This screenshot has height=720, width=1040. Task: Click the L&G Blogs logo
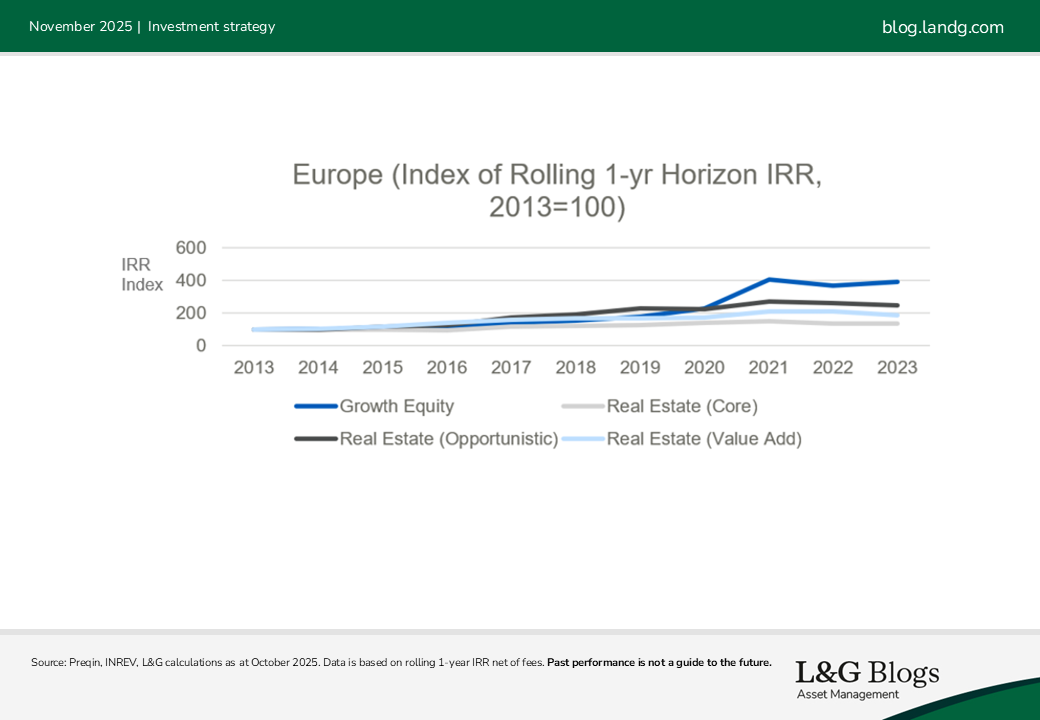867,679
